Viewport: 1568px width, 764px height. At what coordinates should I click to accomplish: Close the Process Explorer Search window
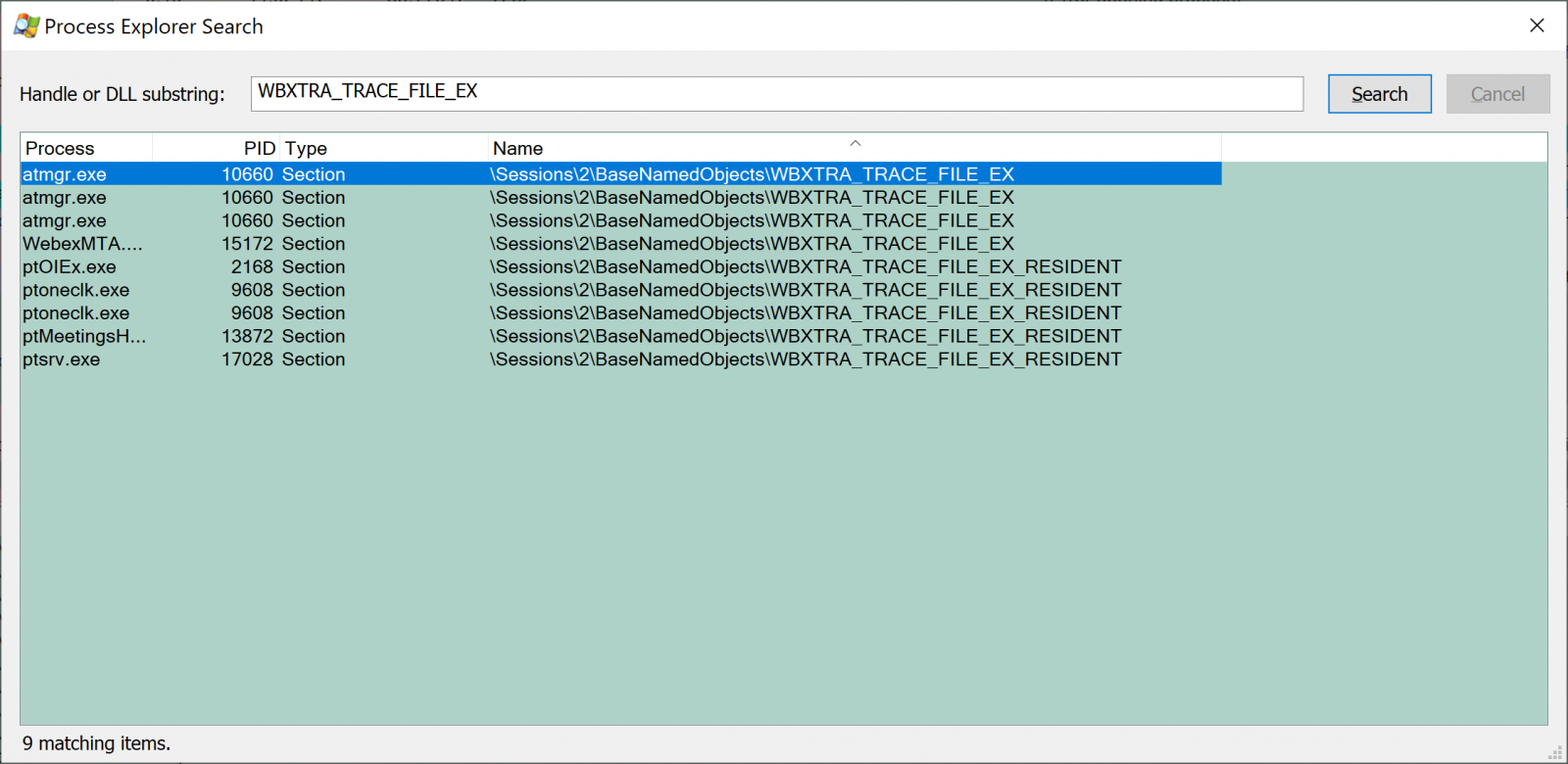pyautogui.click(x=1537, y=25)
